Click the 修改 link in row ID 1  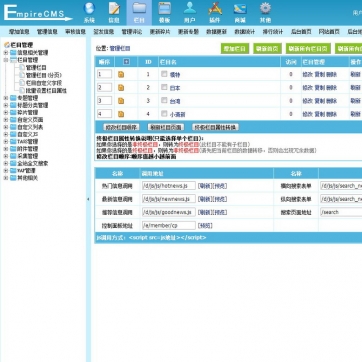tap(307, 75)
